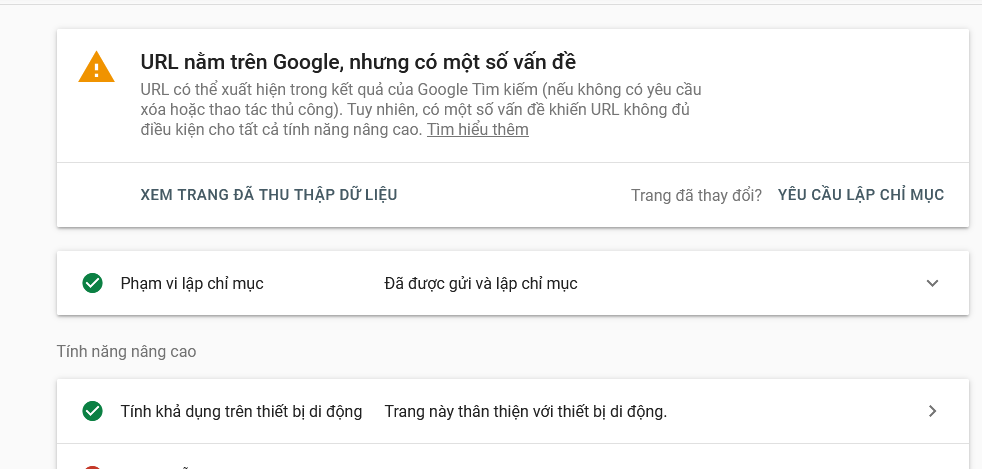Click the heading 'URL nằm trên Google'

pyautogui.click(x=241, y=62)
